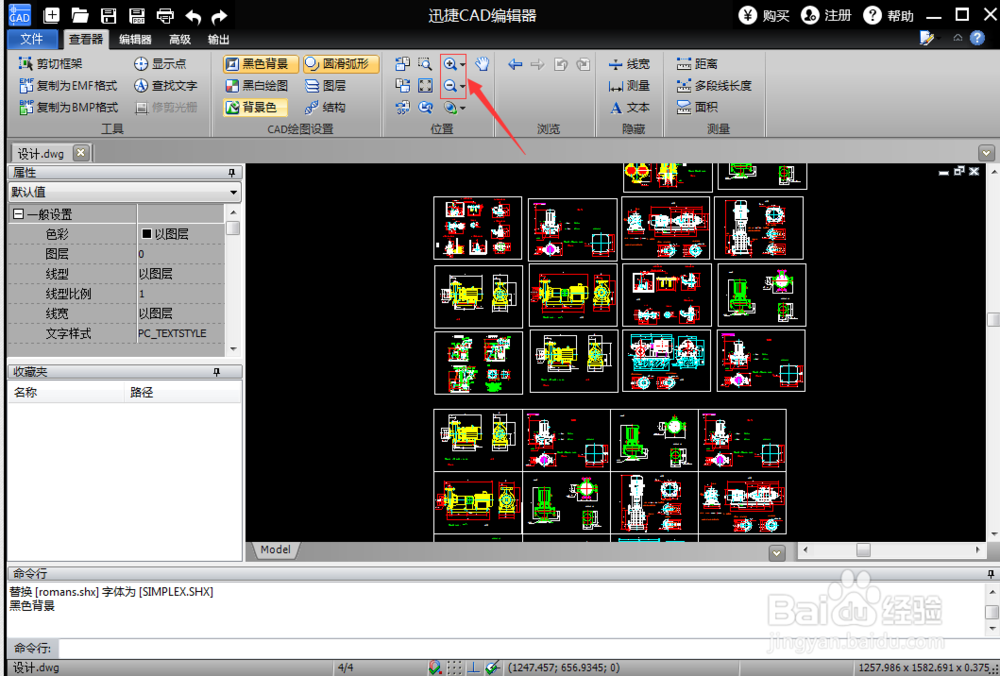Click the 购买 purchase button

pos(764,15)
